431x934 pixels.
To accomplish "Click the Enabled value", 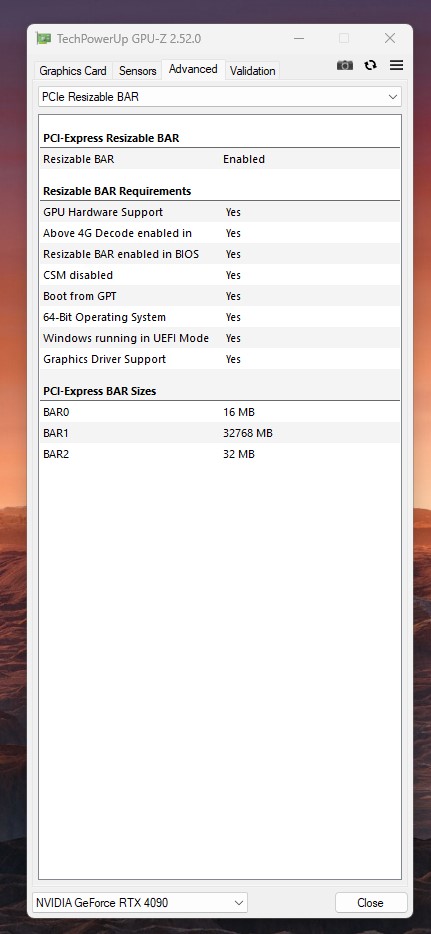I will coord(244,159).
